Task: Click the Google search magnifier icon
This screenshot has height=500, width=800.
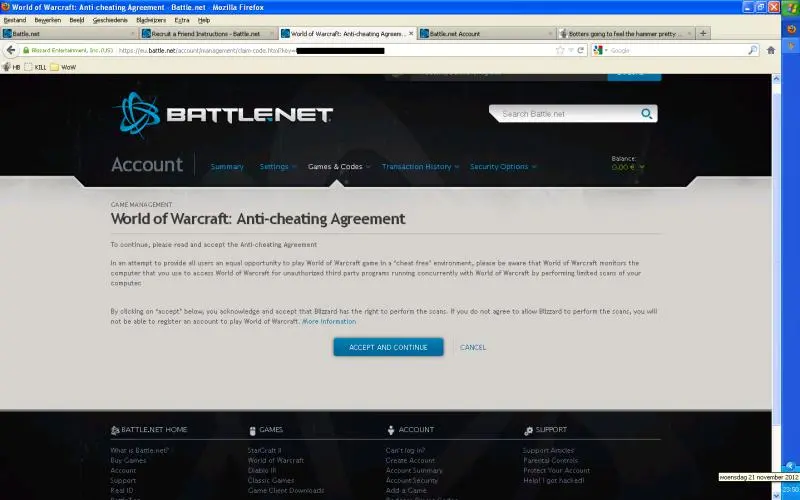Action: (x=753, y=50)
